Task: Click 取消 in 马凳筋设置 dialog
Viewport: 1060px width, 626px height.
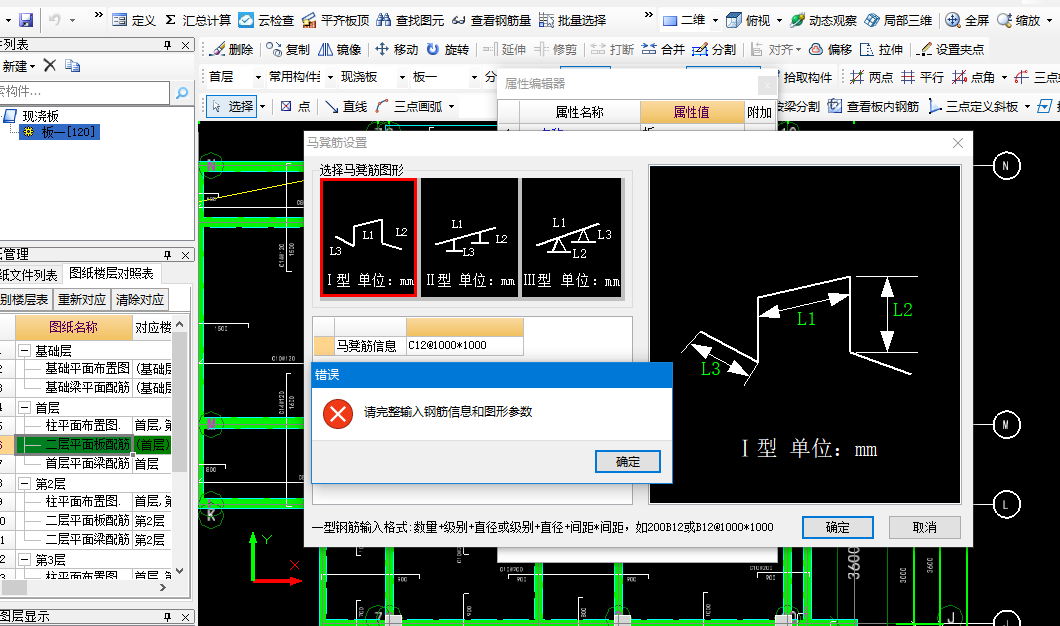Action: click(x=924, y=527)
